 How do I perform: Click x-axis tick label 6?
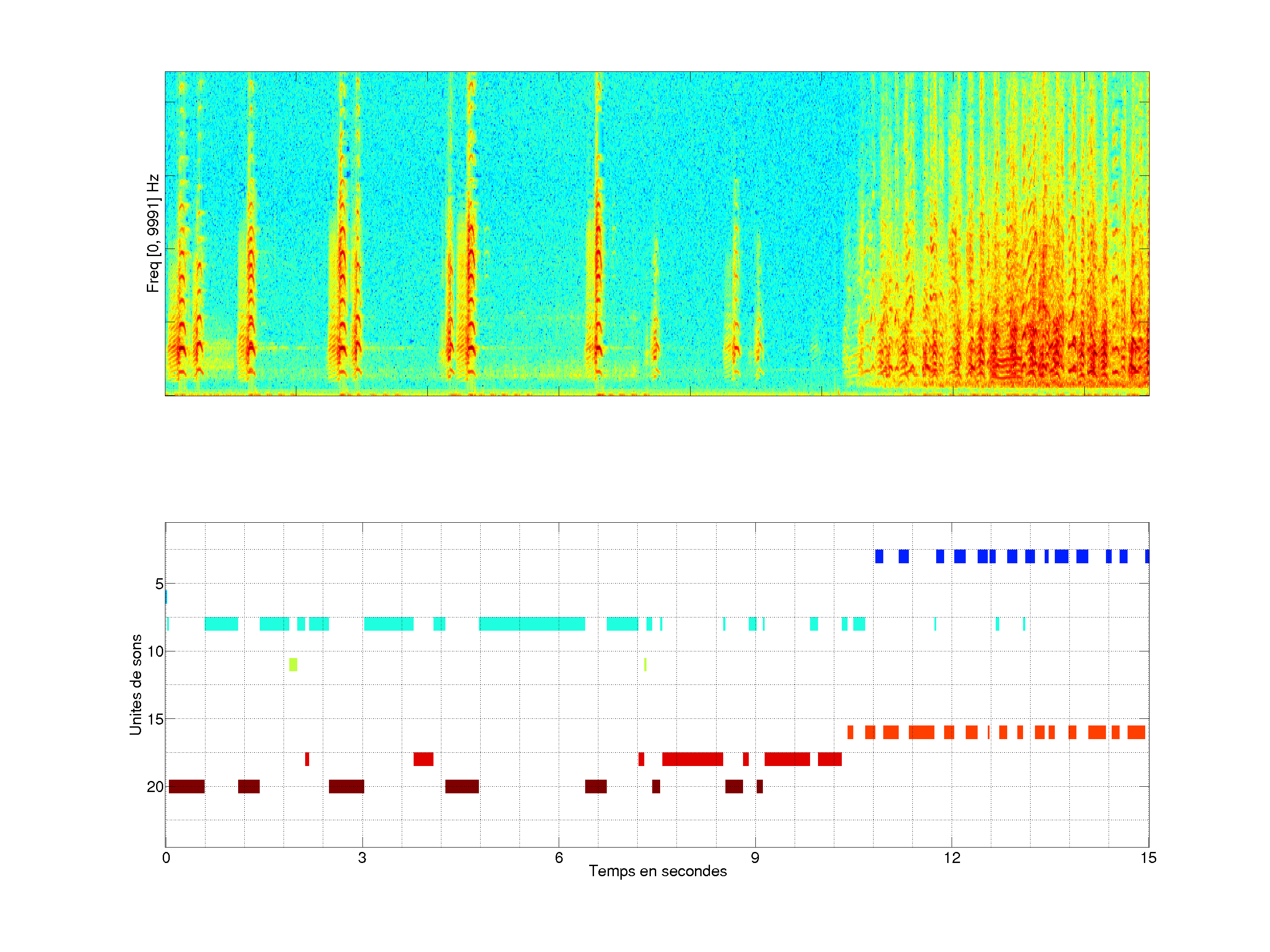(x=559, y=858)
